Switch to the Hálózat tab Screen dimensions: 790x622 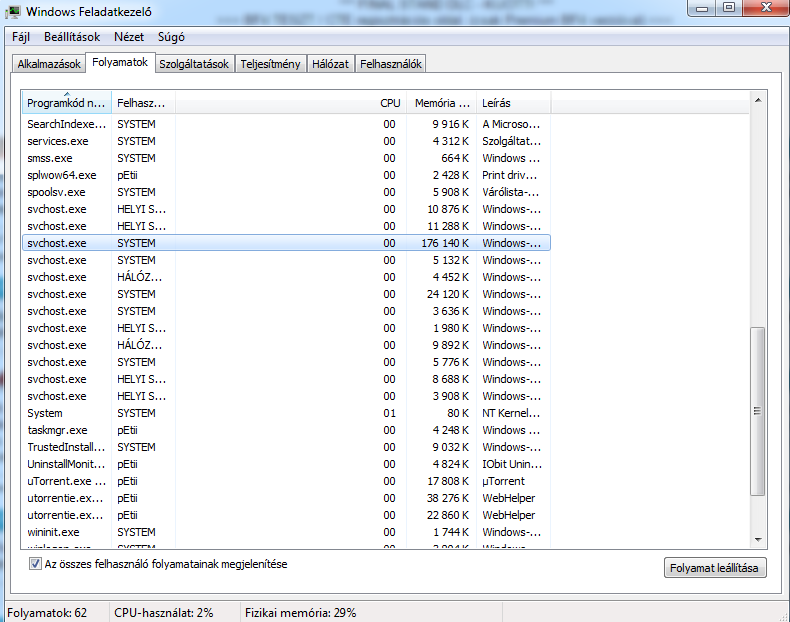point(330,64)
